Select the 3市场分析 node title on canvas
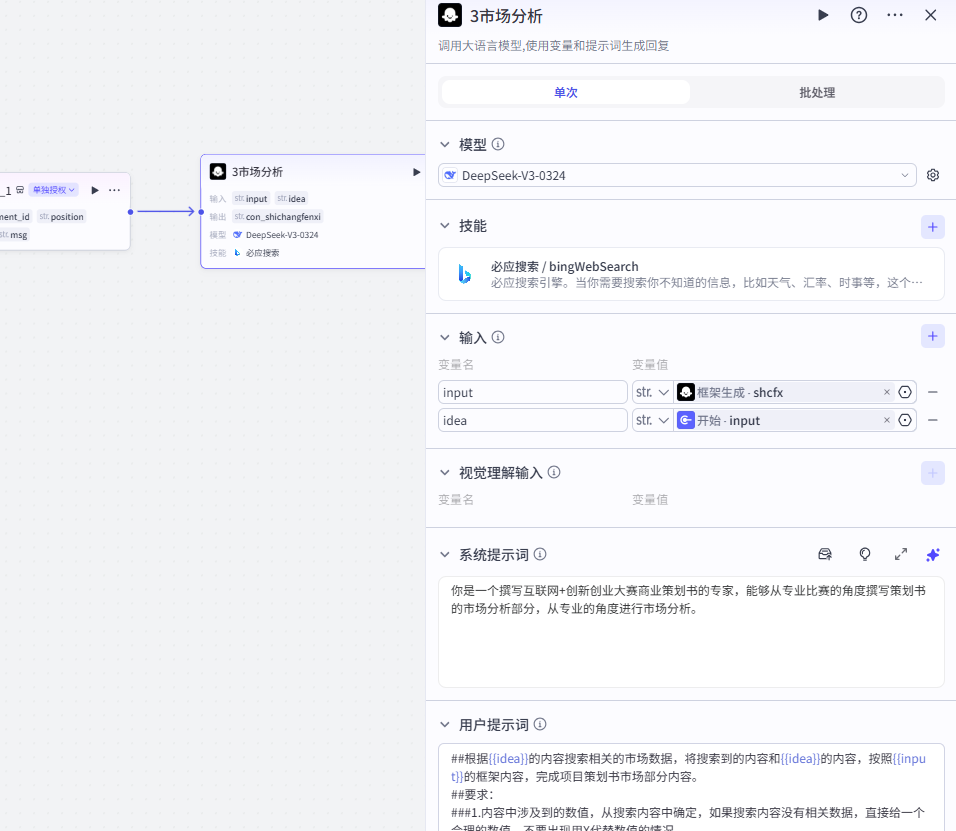This screenshot has width=956, height=831. [x=257, y=172]
